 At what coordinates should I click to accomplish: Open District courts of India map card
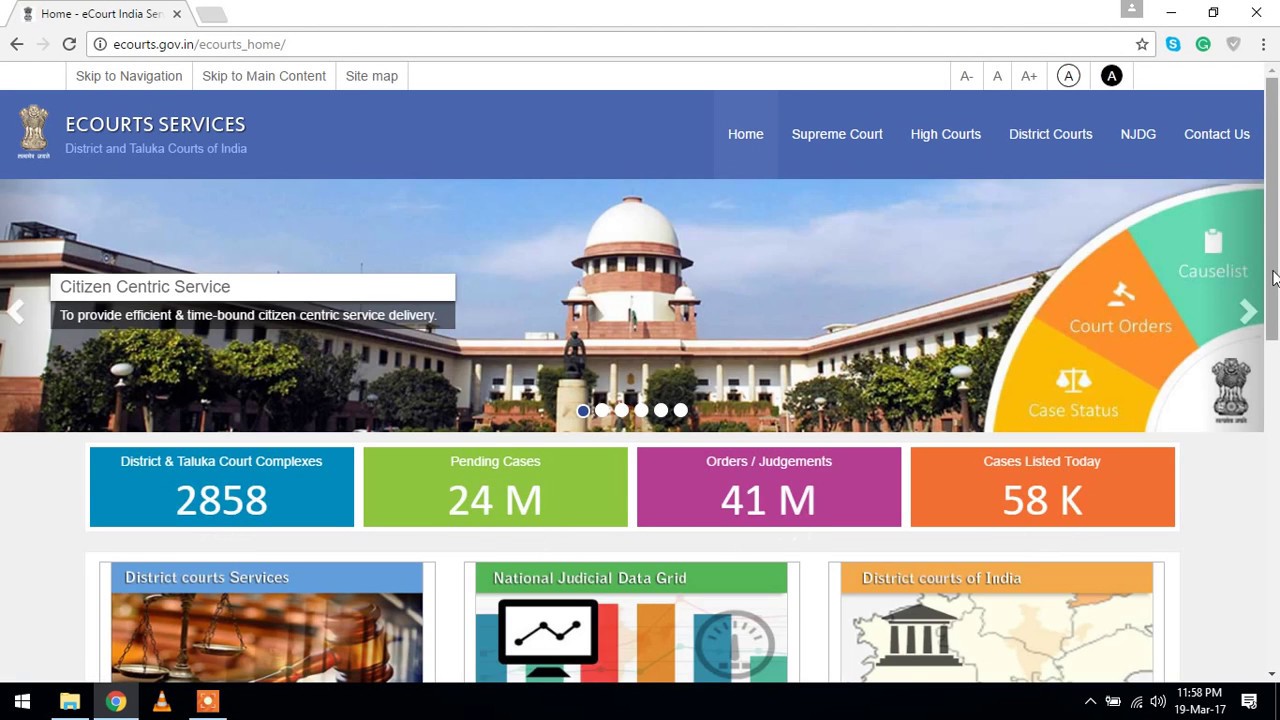996,622
